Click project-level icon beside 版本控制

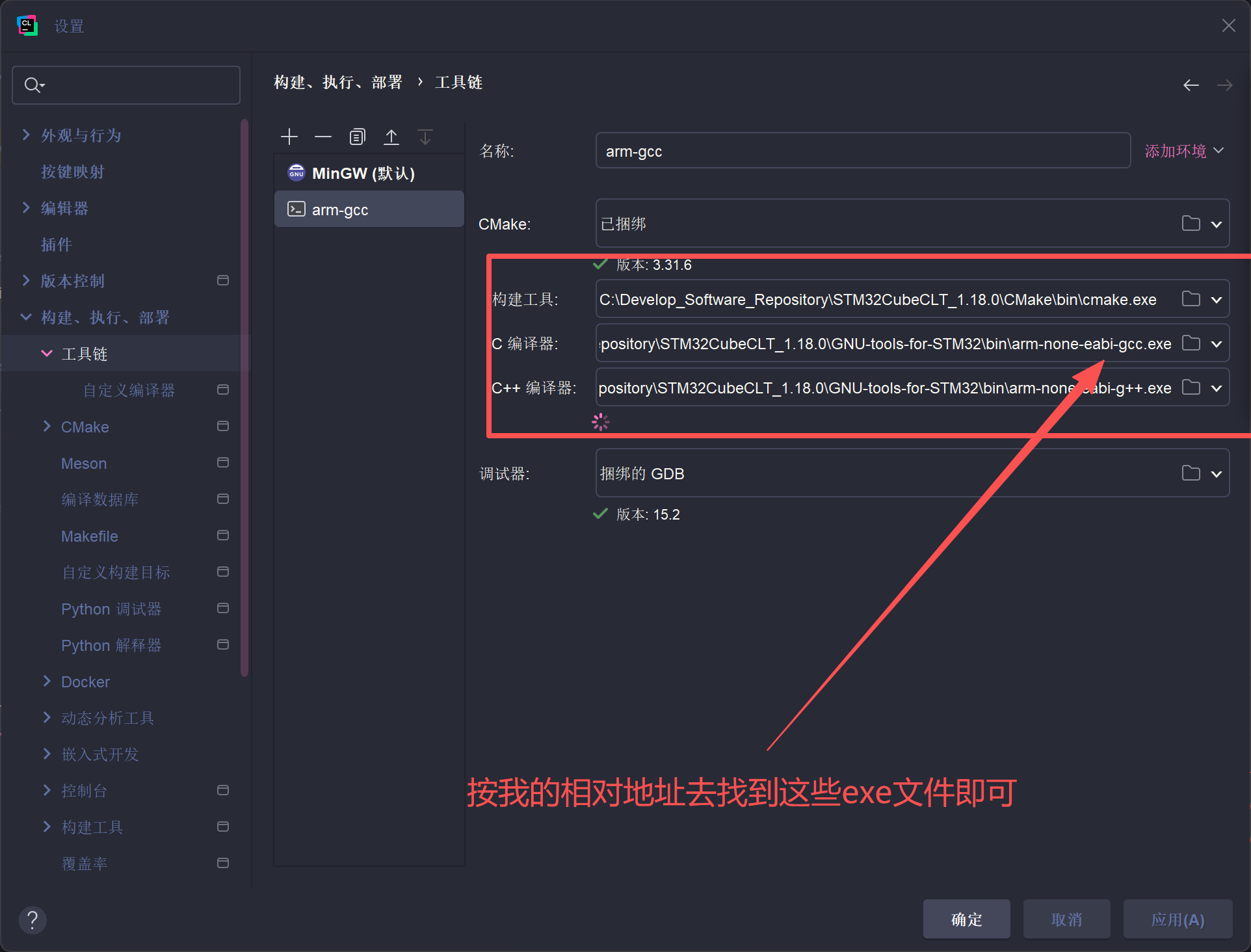click(223, 280)
